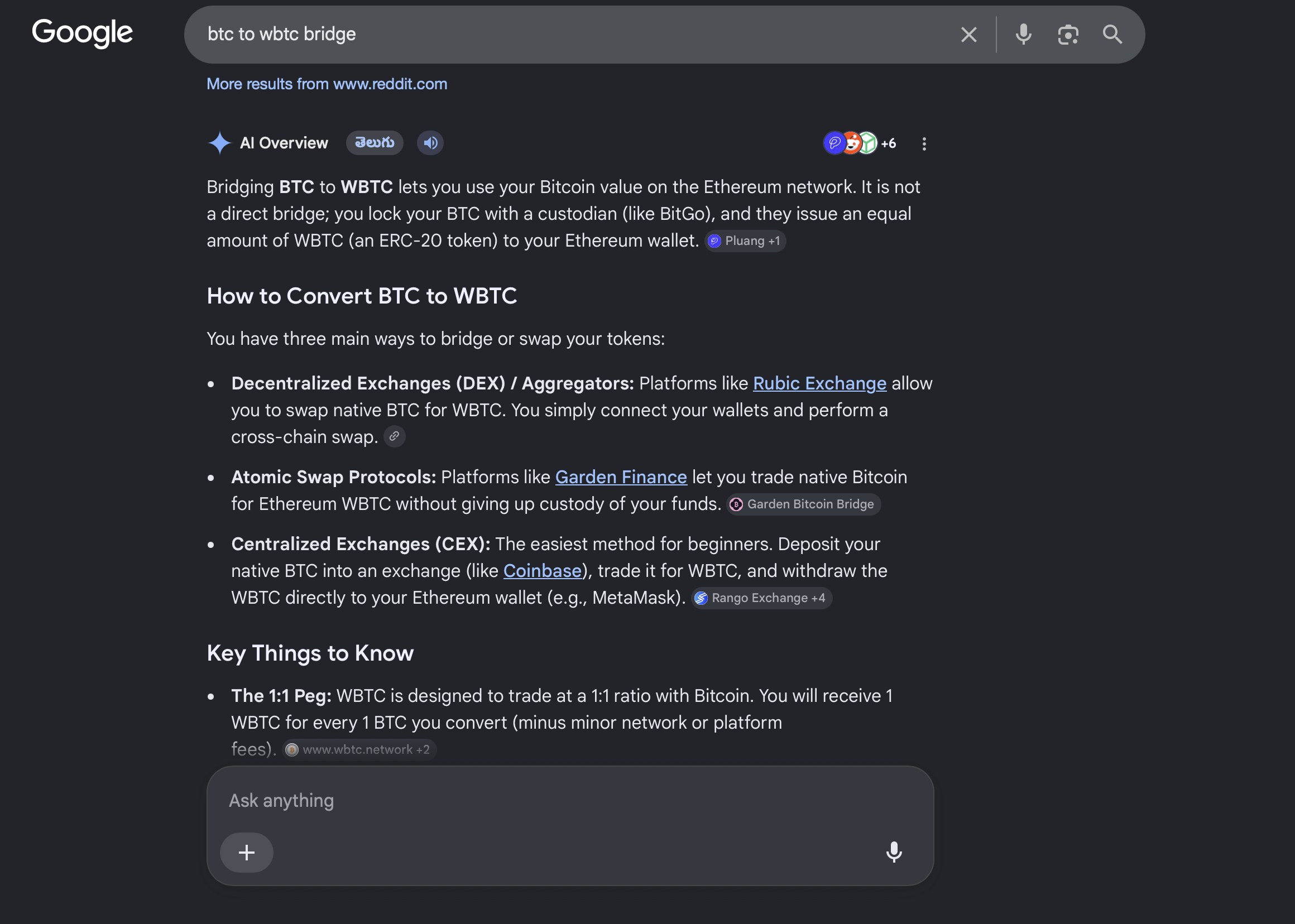Use the microphone in Ask anything box

[x=894, y=853]
